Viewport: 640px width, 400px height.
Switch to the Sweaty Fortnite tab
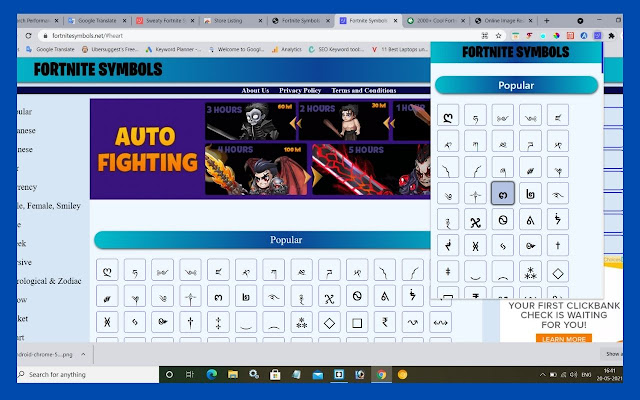point(165,20)
